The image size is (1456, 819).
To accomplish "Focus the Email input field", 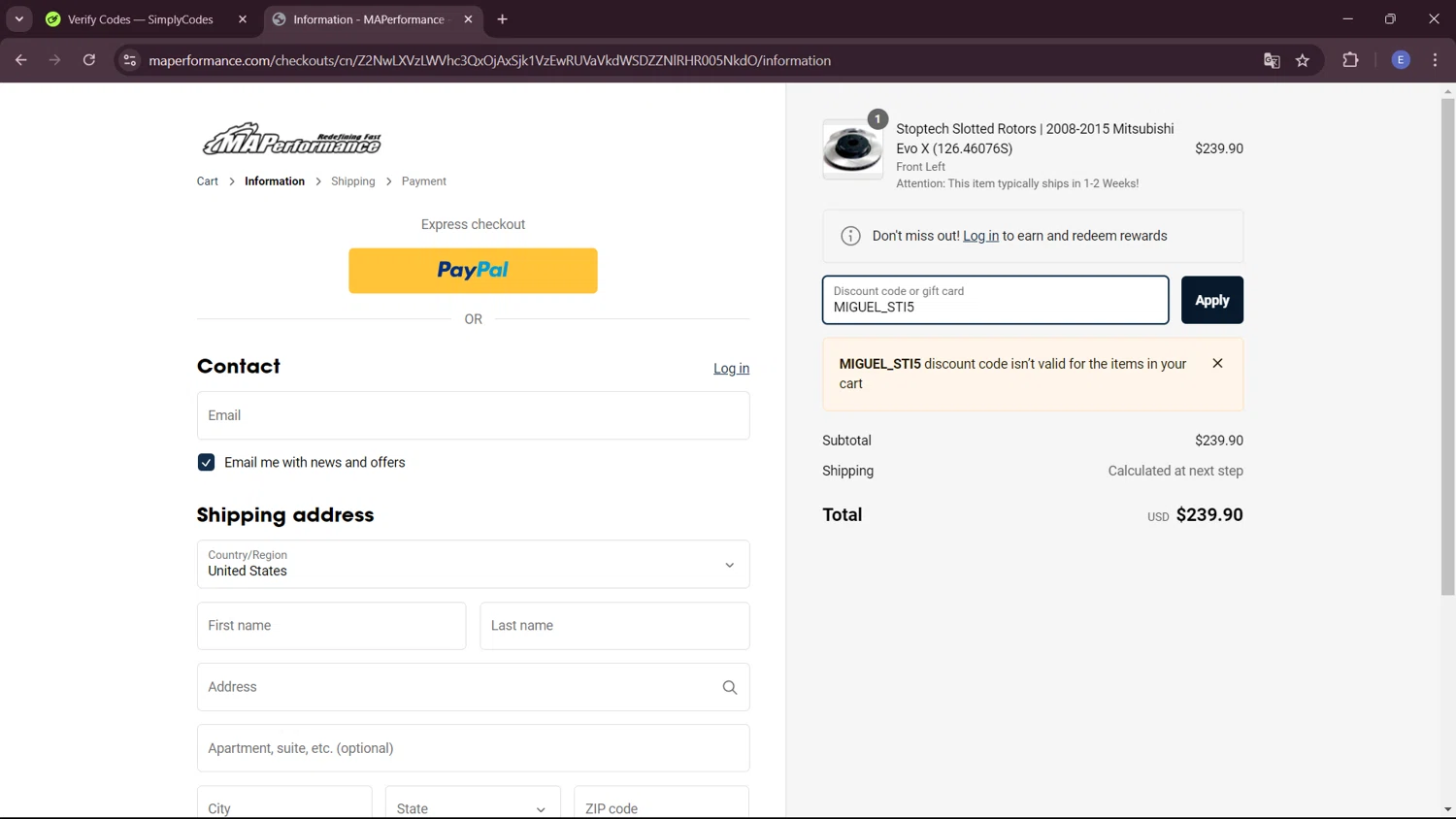I will [473, 415].
